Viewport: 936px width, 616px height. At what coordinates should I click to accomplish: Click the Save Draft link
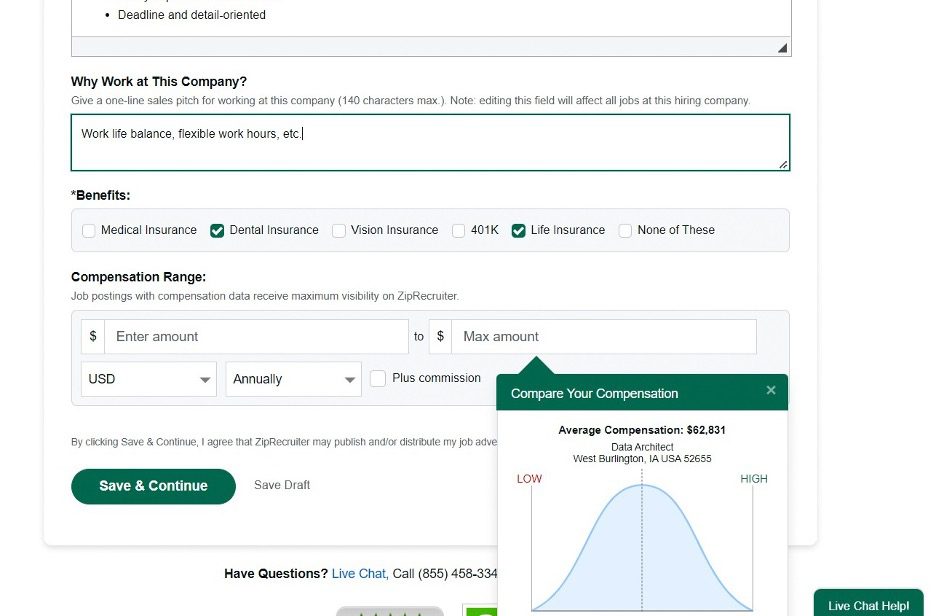[282, 485]
